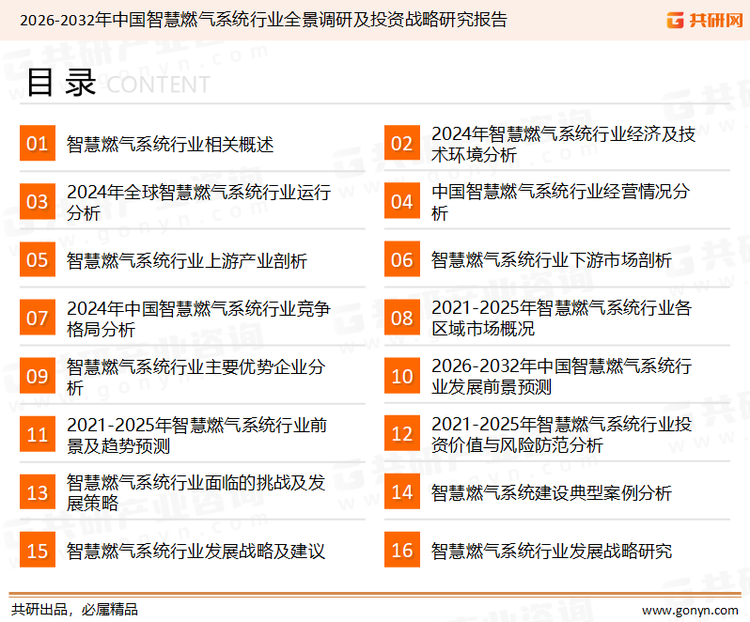Select the orange 07 chapter badge
The image size is (750, 622).
(37, 318)
